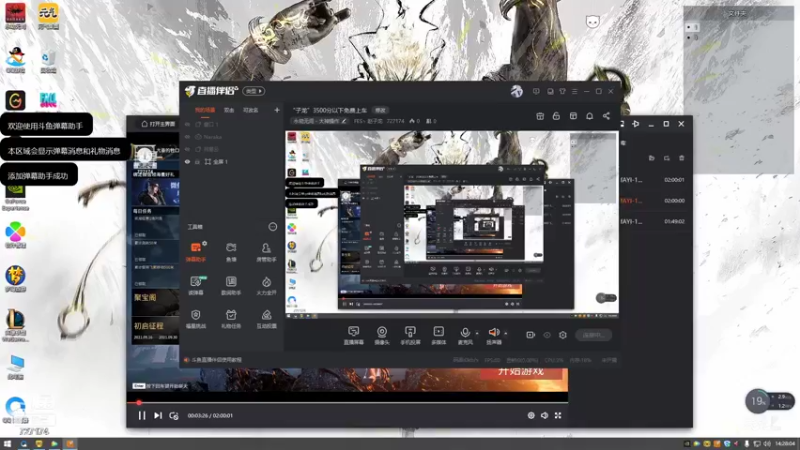Toggle visibility of the third source row
This screenshot has height=450, width=800.
tap(187, 149)
